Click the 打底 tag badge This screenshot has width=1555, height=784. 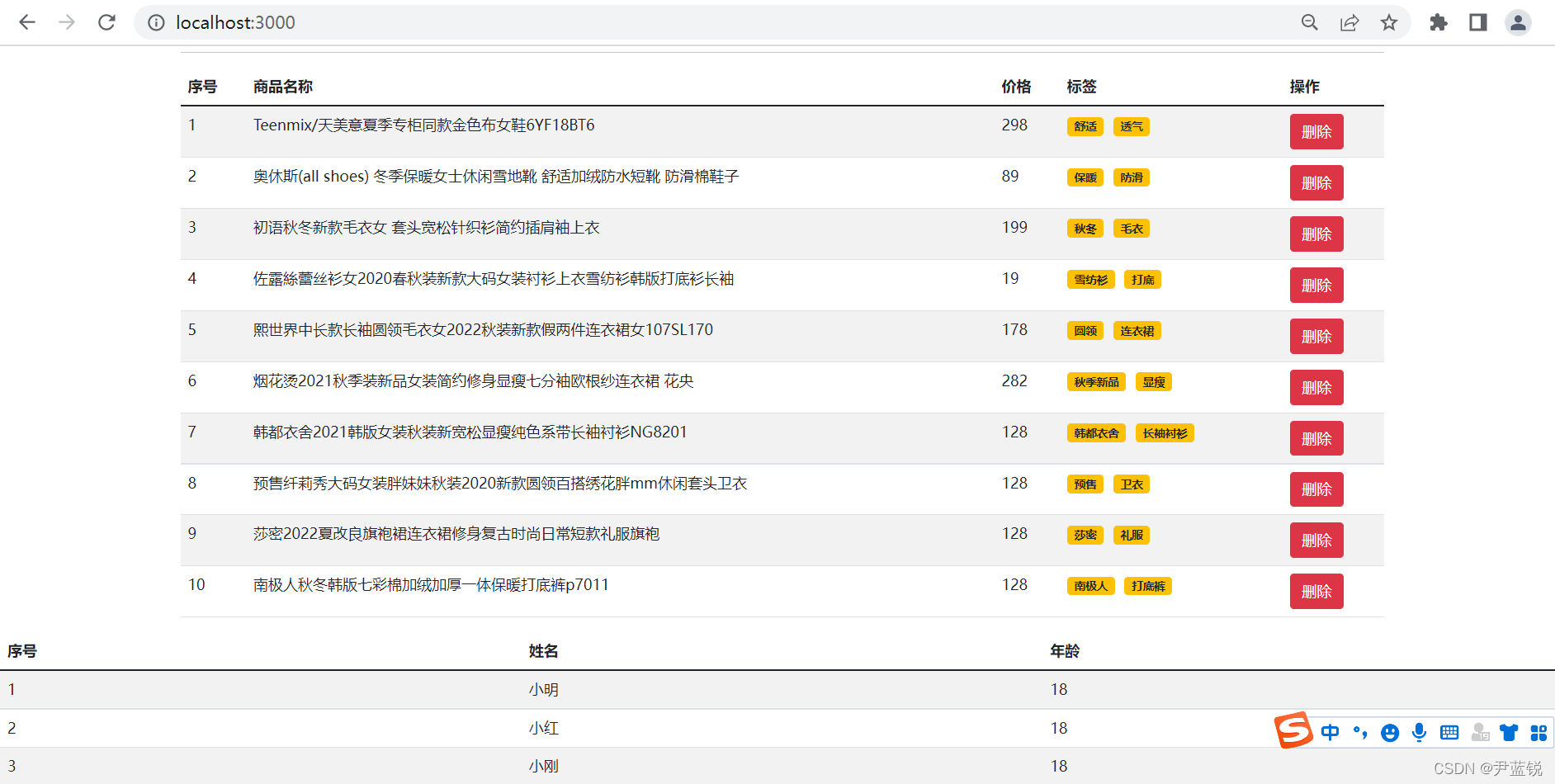coord(1143,280)
